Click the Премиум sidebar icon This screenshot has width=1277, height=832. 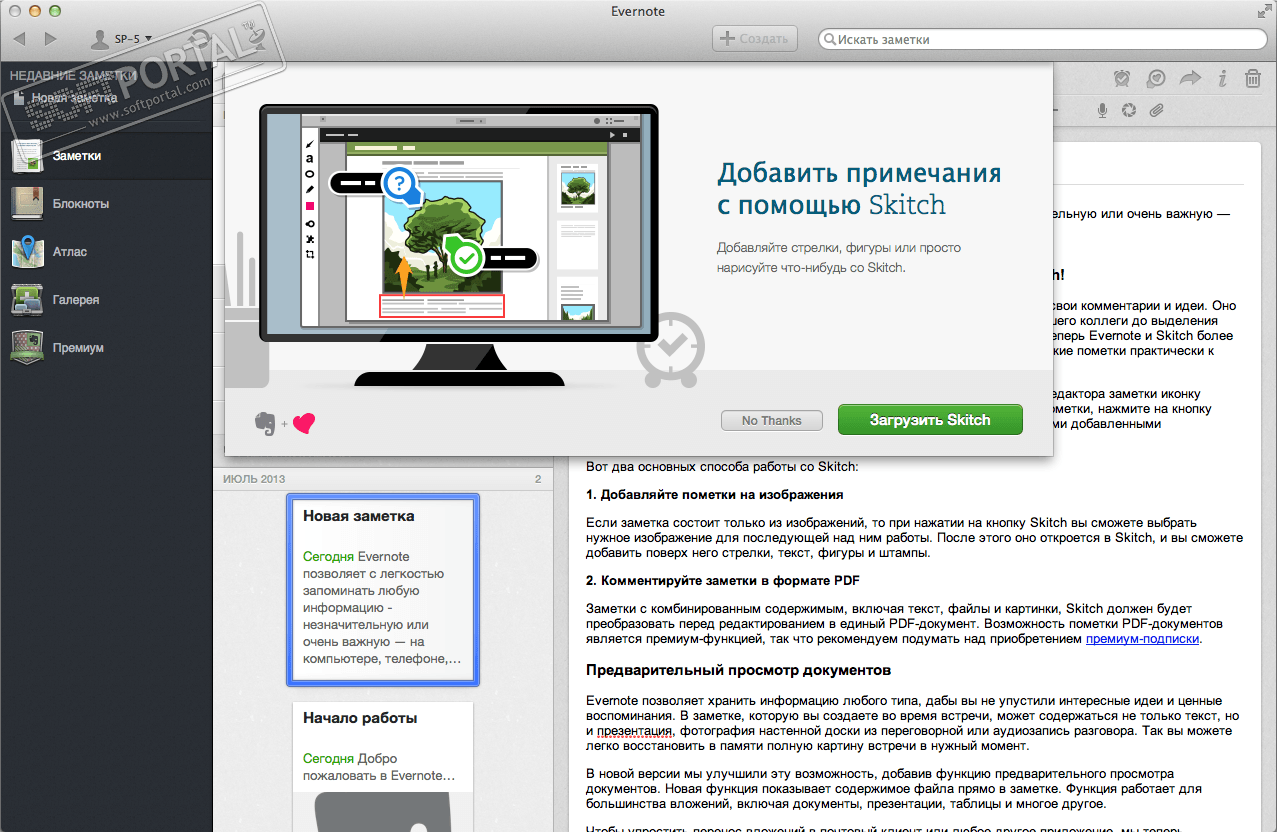(27, 348)
